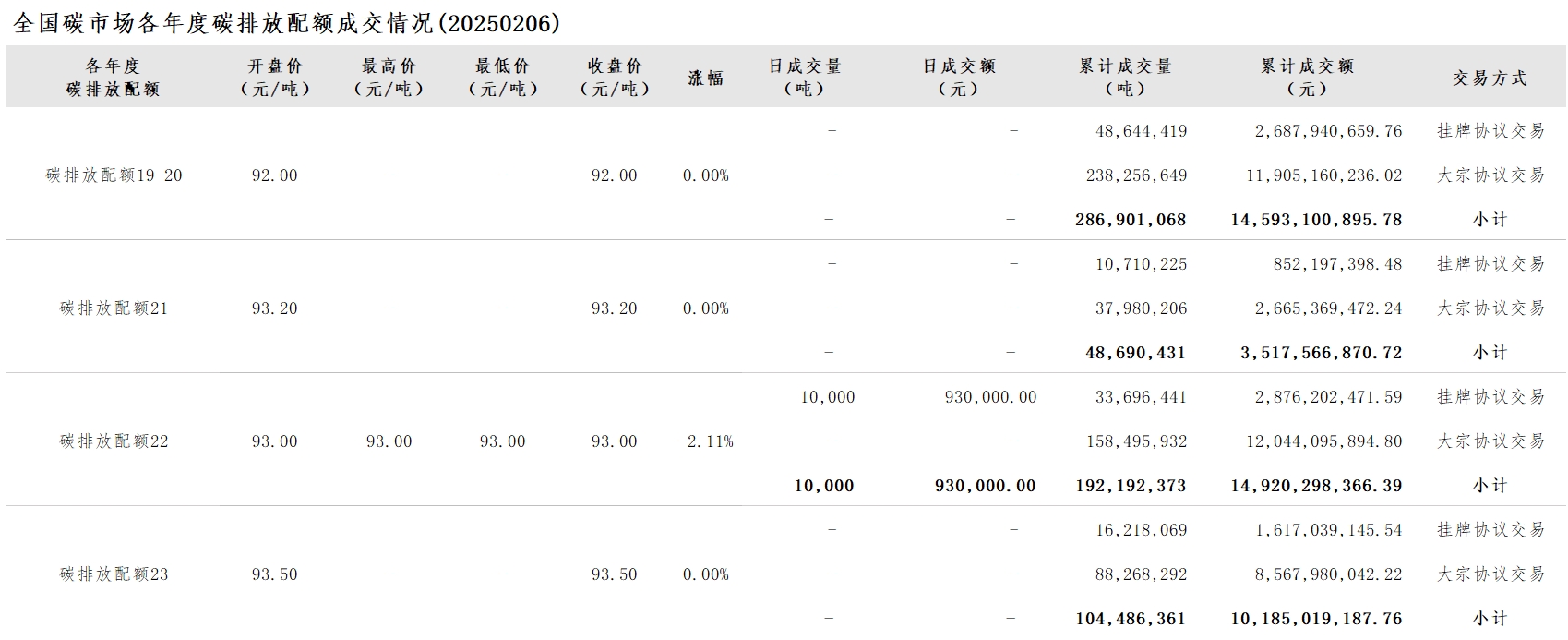Click the -2.11% change value
This screenshot has height=640, width=1568.
pos(706,441)
